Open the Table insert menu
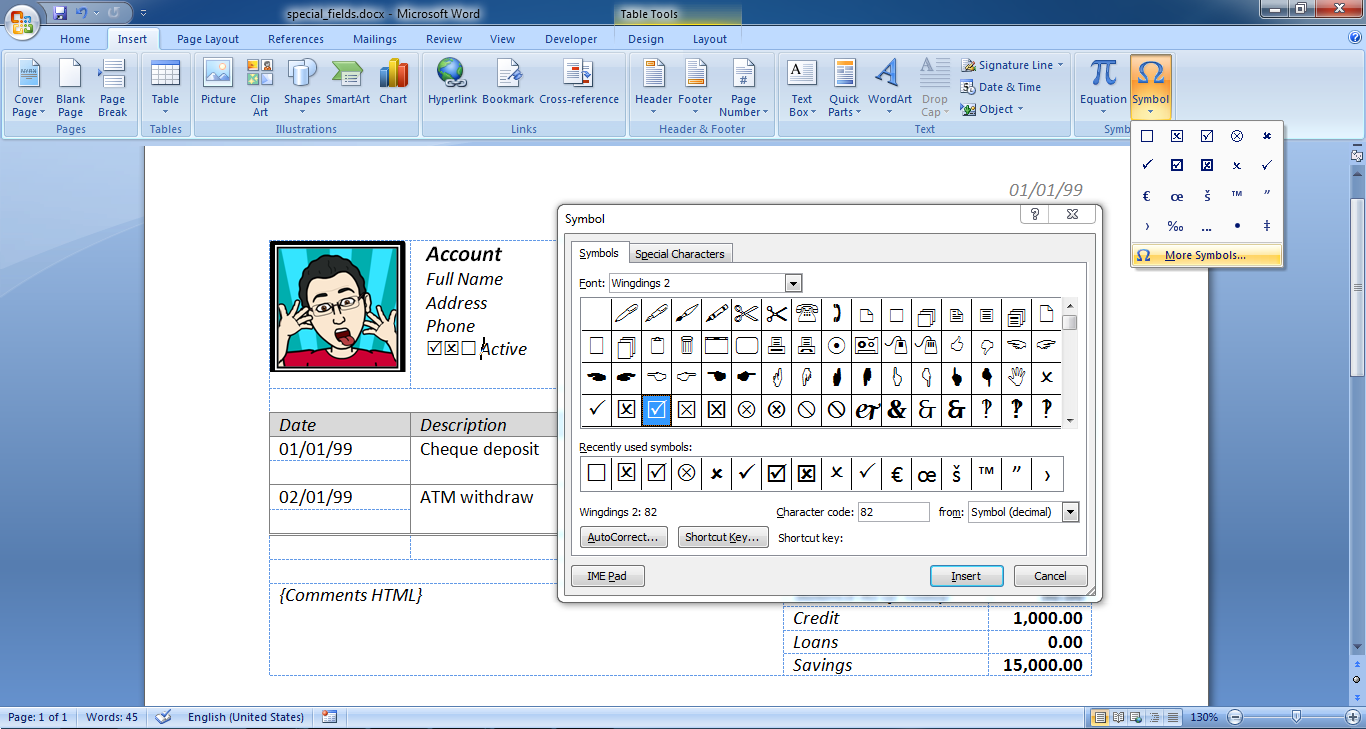The width and height of the screenshot is (1366, 729). coord(165,88)
